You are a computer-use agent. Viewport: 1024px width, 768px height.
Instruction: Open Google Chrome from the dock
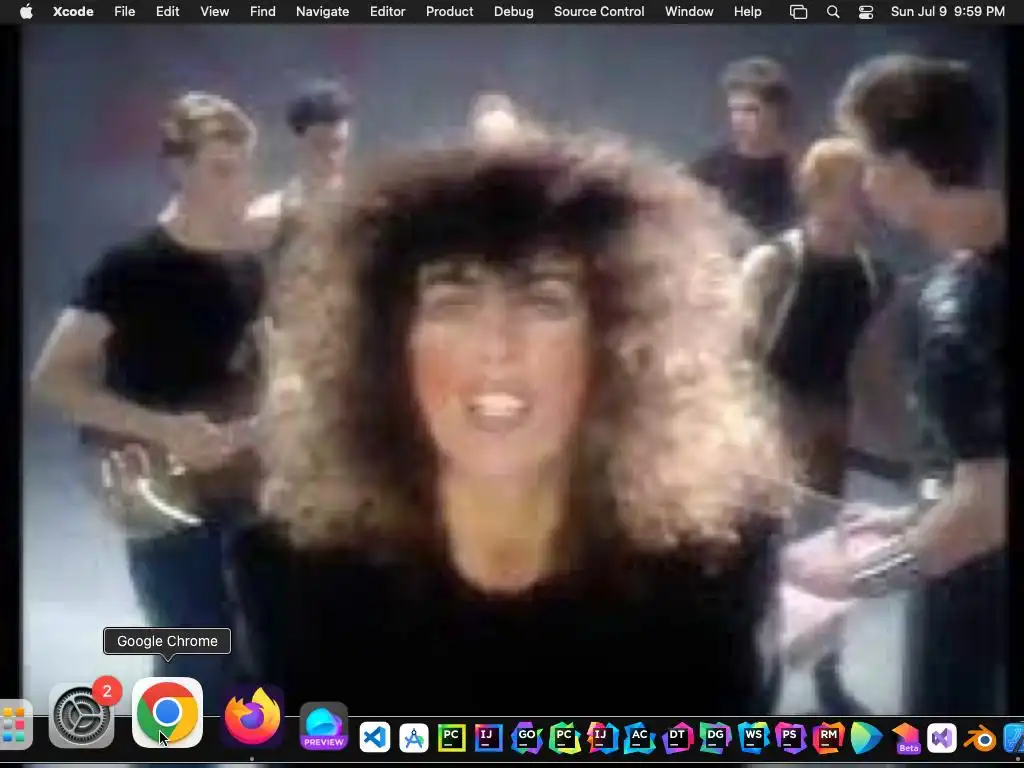pos(167,712)
